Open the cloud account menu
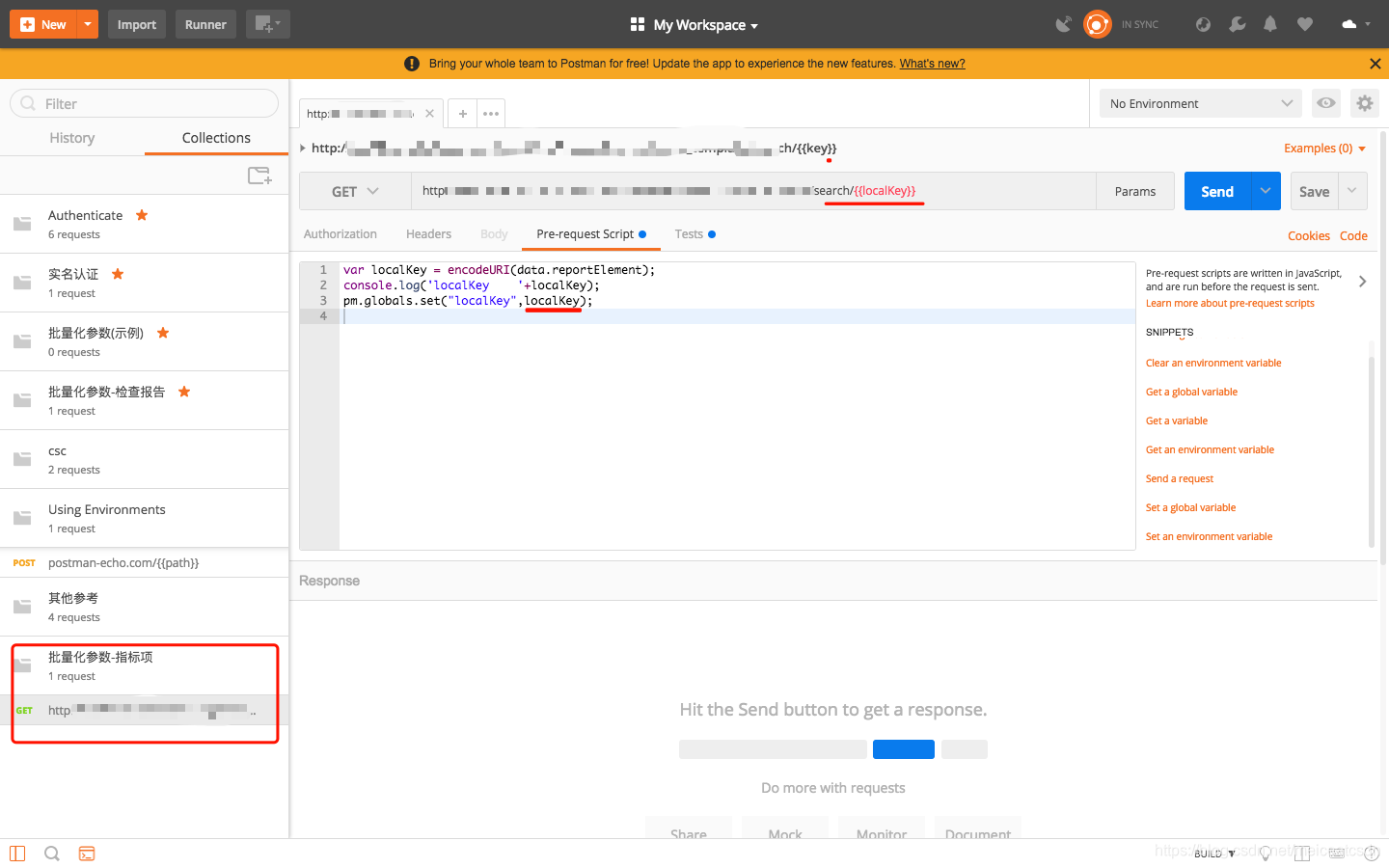 point(1356,24)
